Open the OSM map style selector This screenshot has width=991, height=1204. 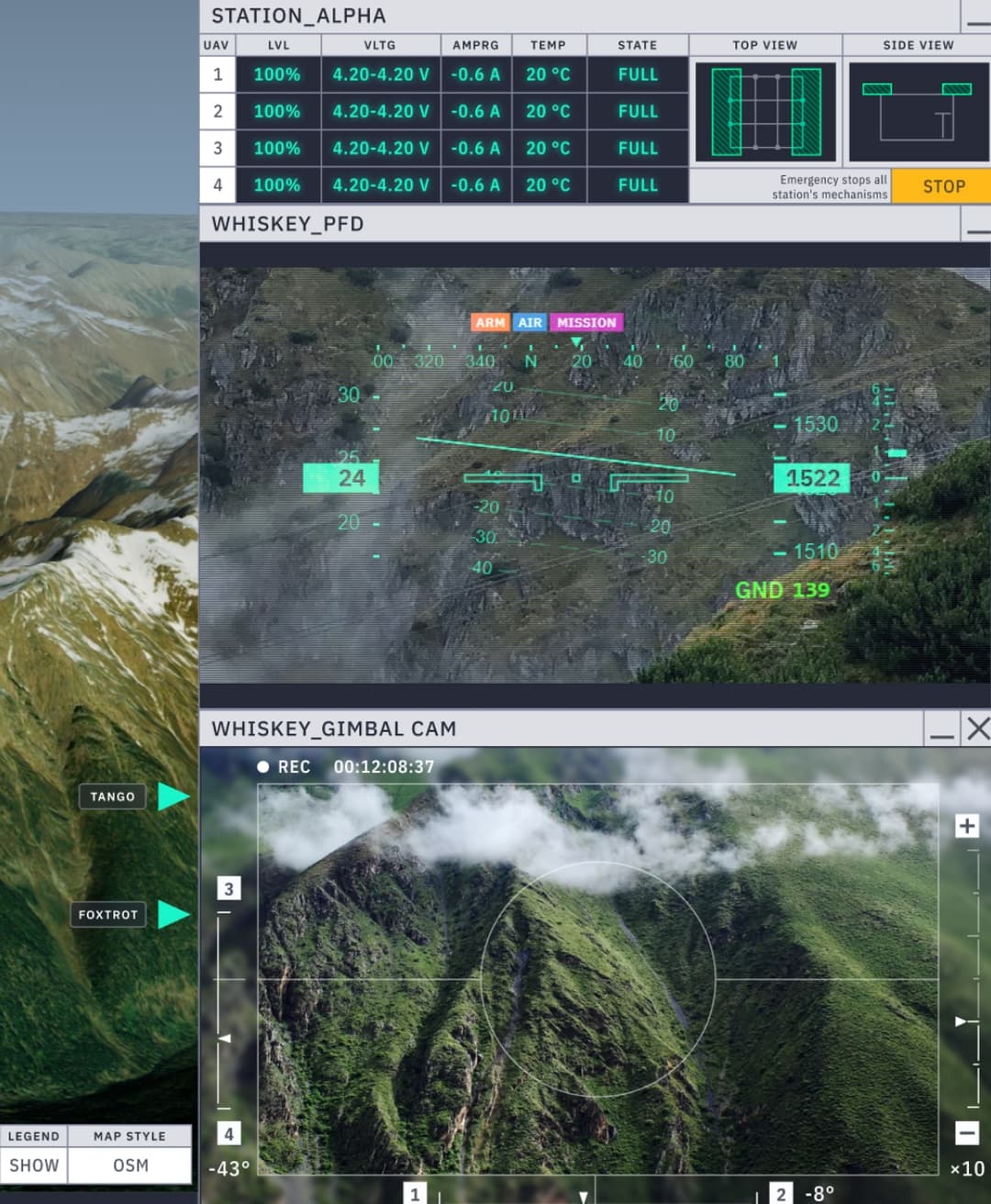(129, 1165)
